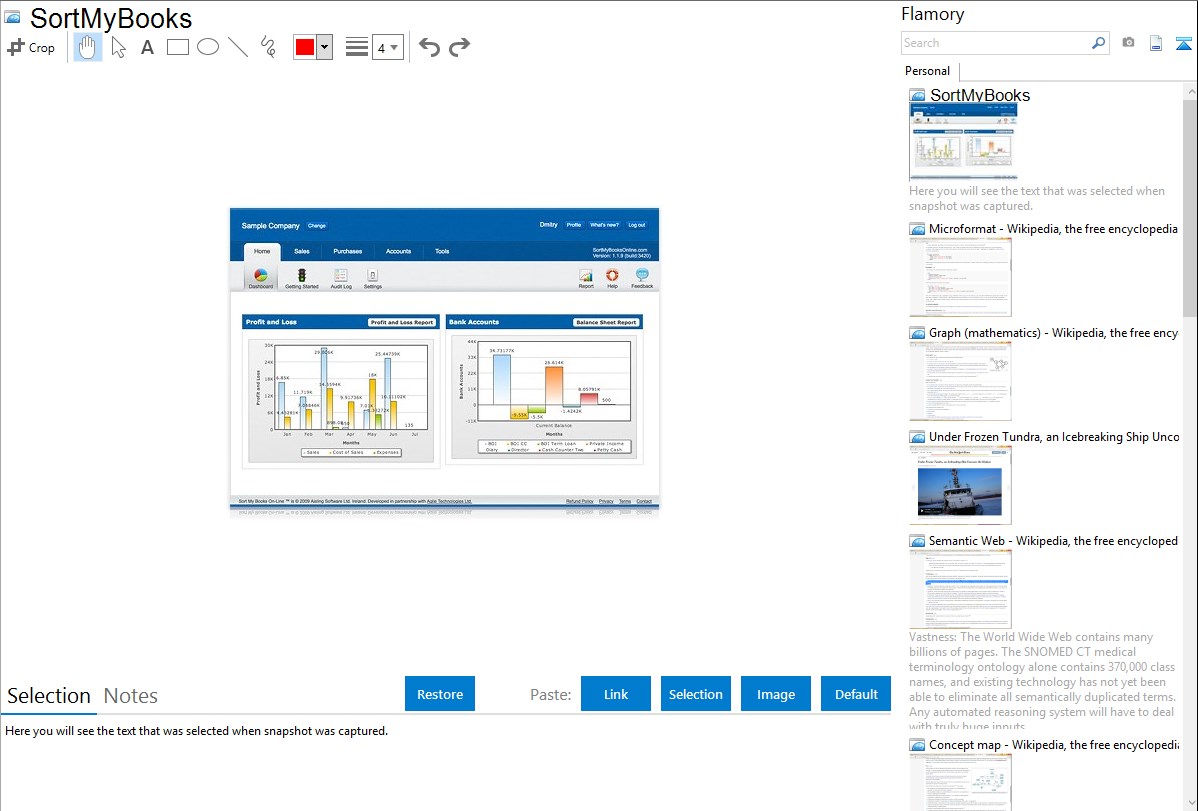The height and width of the screenshot is (811, 1198).
Task: Pick the rectangle shape tool
Action: tap(177, 47)
